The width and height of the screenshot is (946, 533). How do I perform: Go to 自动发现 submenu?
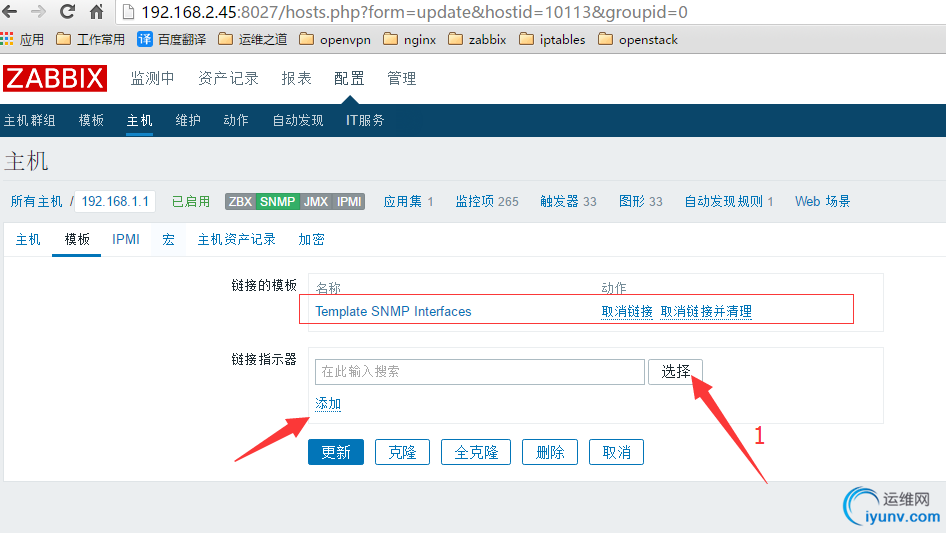coord(298,120)
